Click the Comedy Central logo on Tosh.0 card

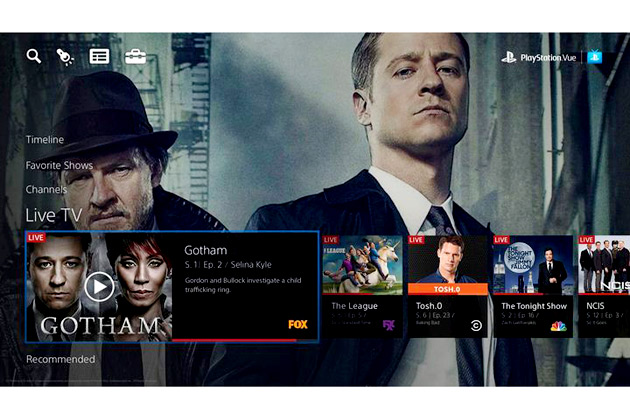476,325
